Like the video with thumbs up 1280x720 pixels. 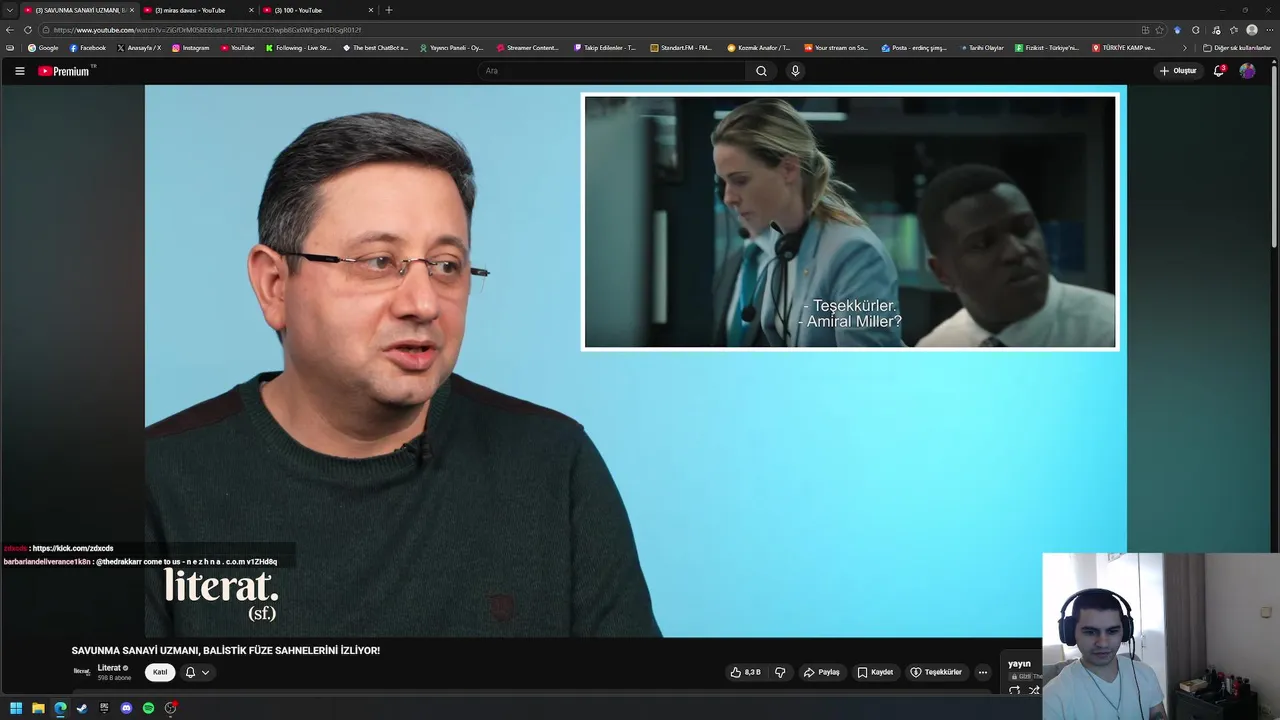(747, 672)
